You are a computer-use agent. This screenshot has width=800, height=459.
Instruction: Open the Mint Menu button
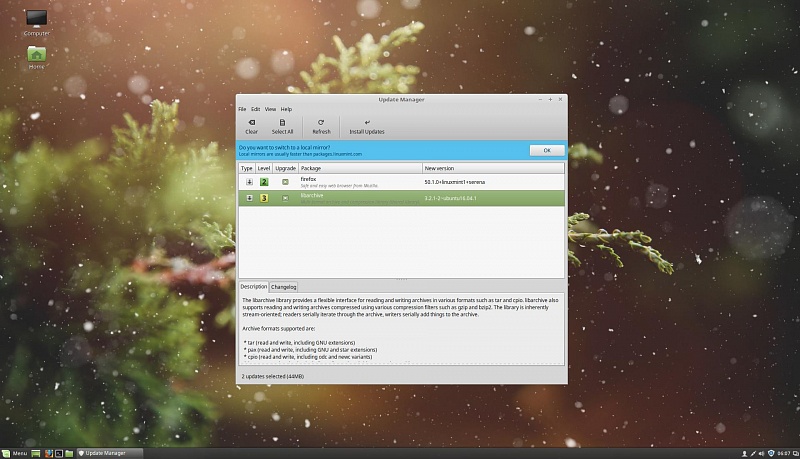tap(14, 453)
